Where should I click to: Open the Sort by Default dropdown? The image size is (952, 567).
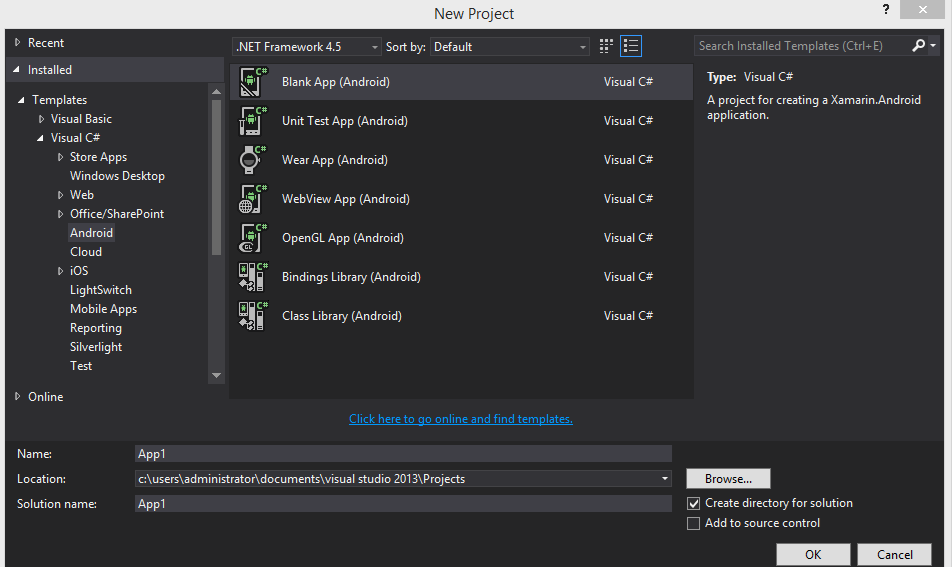[509, 47]
